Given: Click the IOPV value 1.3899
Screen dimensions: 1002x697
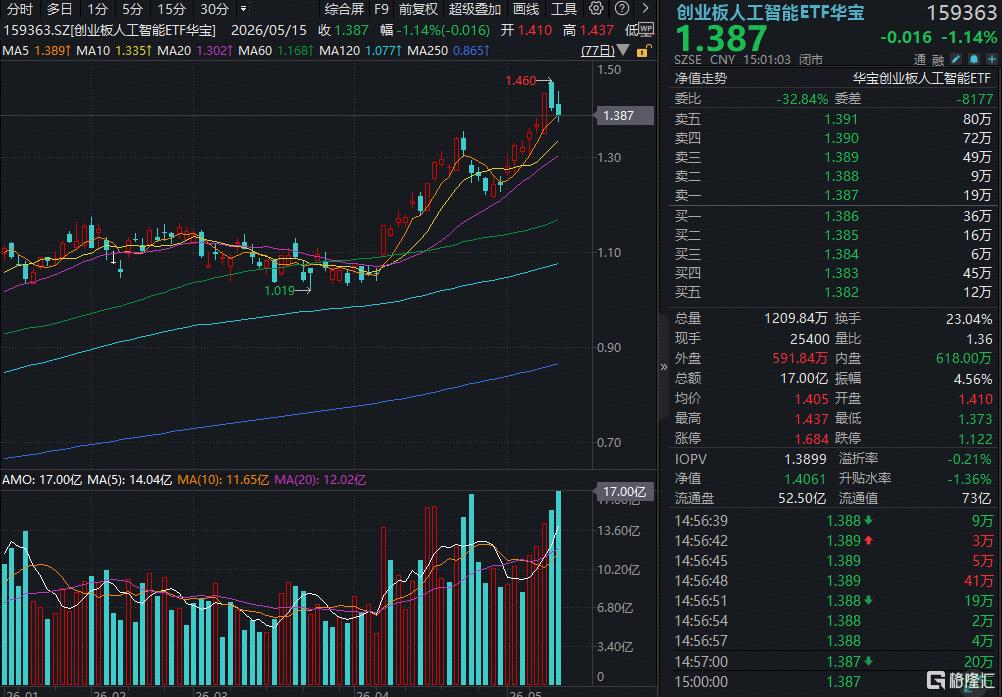Looking at the screenshot, I should pos(805,459).
